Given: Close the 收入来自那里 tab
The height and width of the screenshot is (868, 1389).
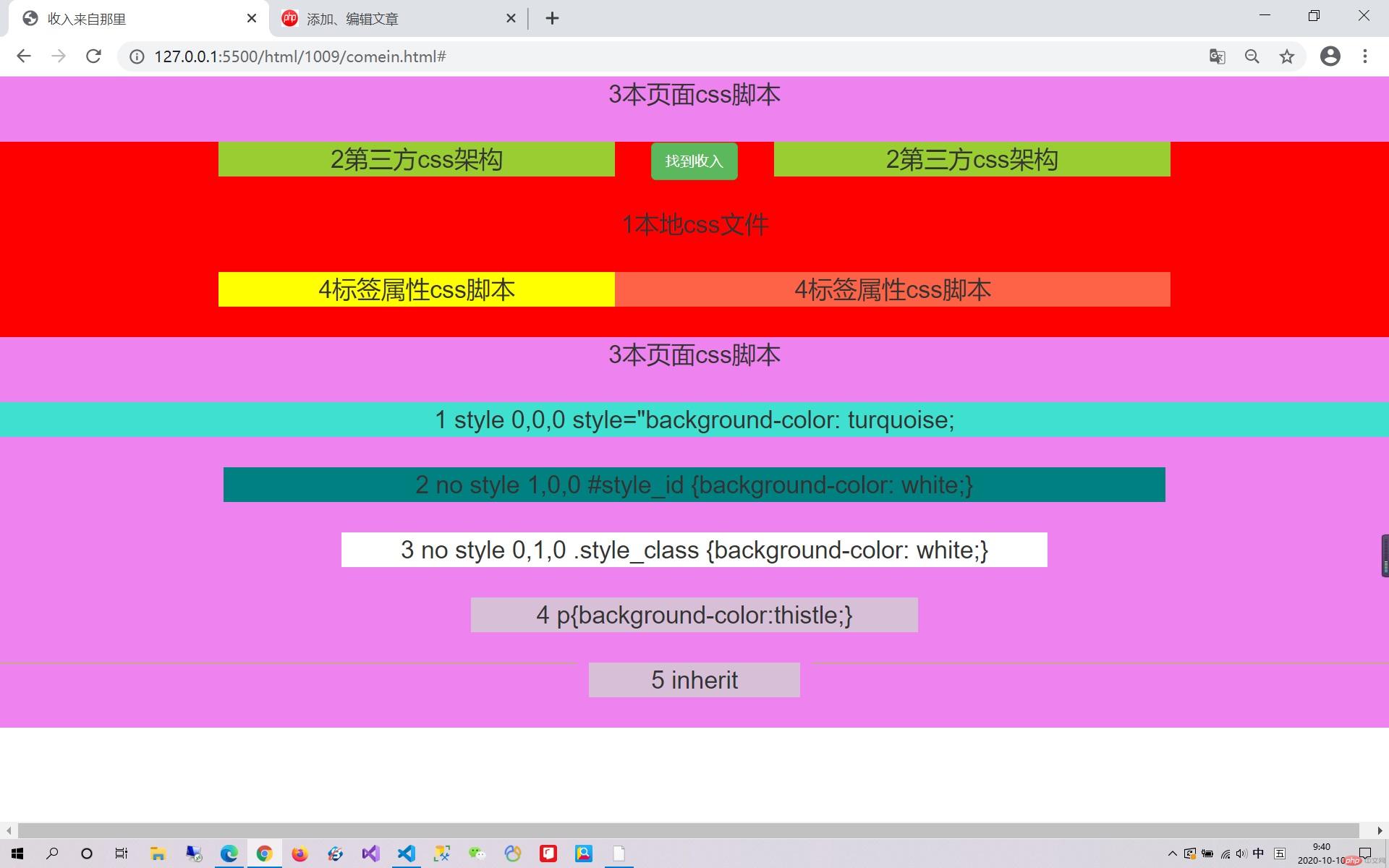Looking at the screenshot, I should [x=252, y=19].
